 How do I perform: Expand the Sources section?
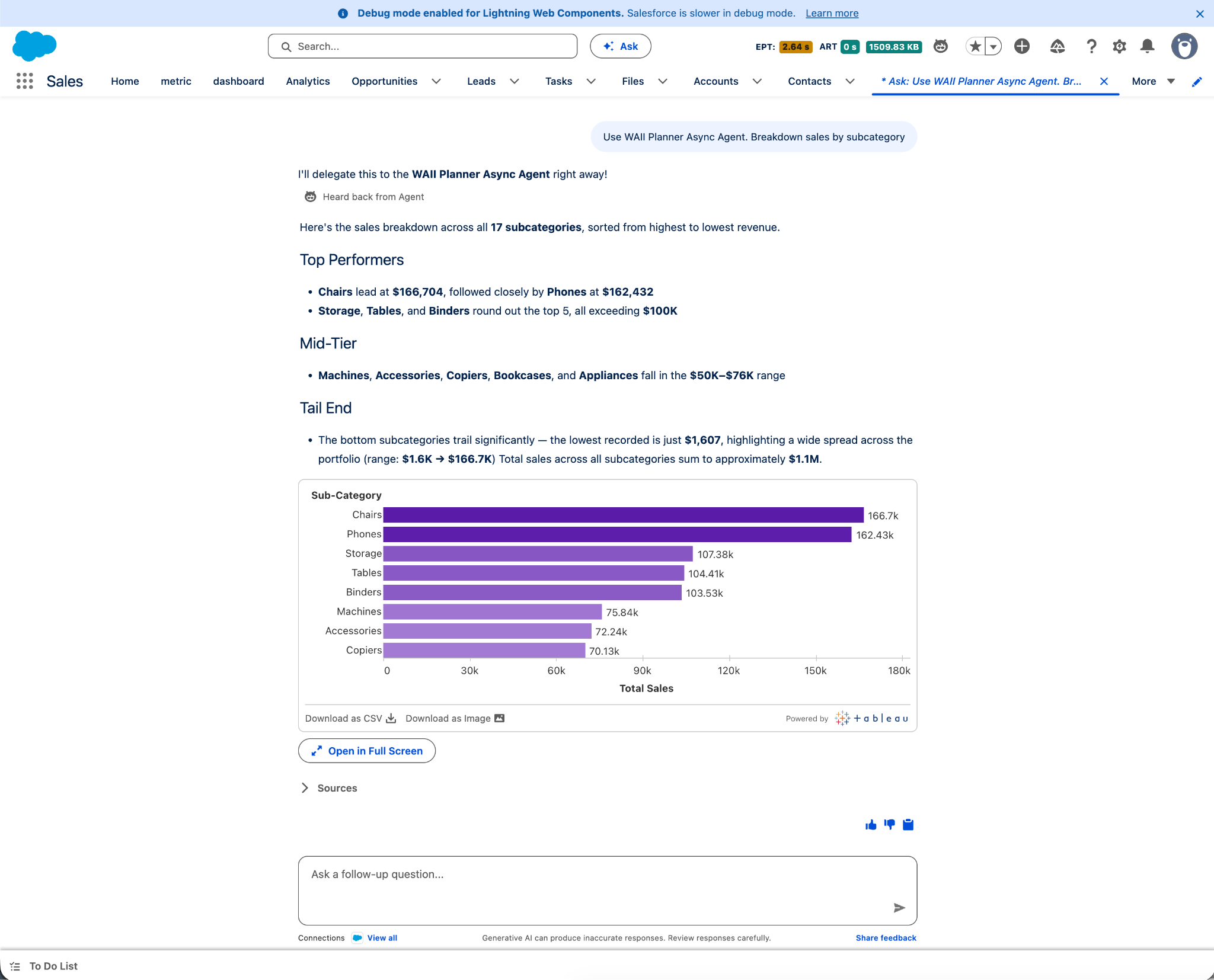(329, 788)
